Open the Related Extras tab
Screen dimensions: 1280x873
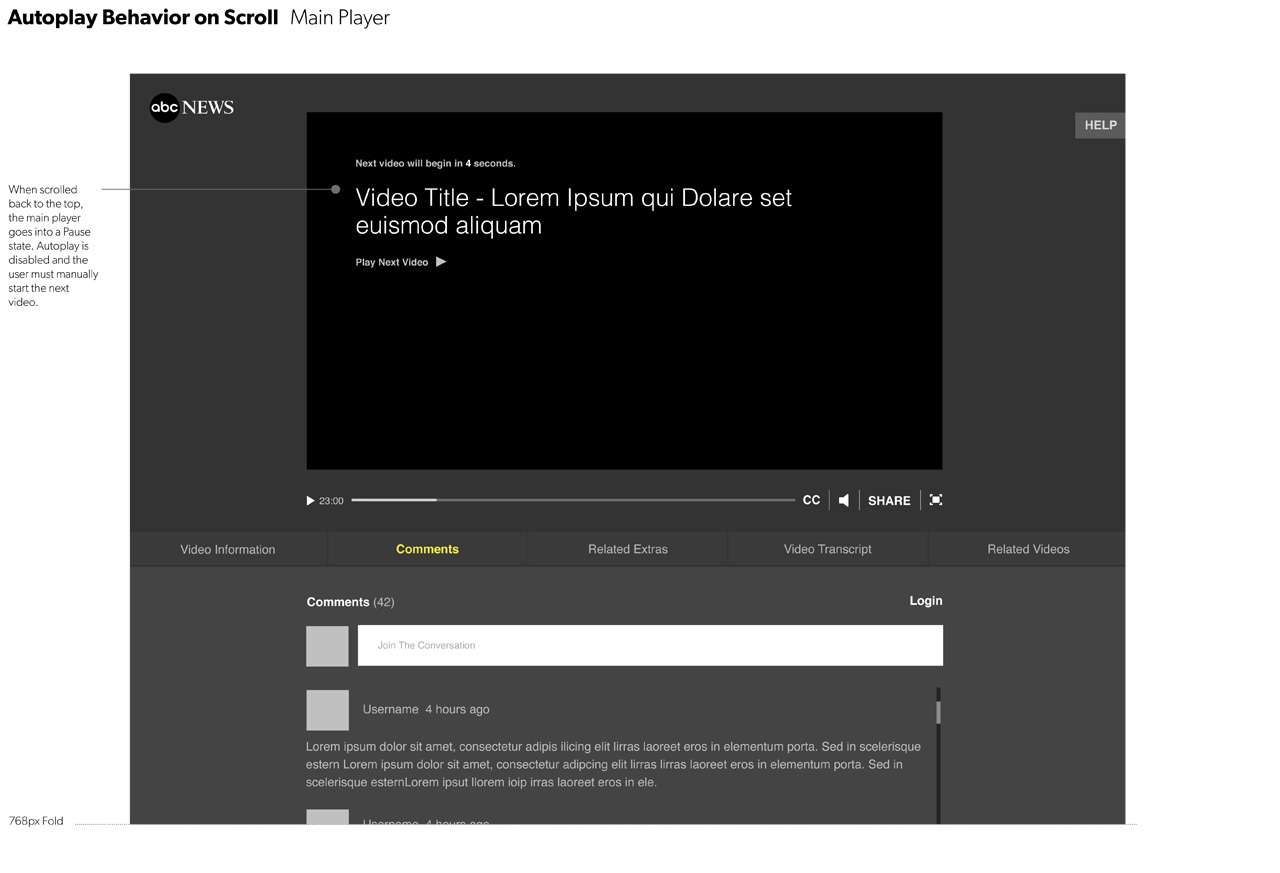pos(628,549)
